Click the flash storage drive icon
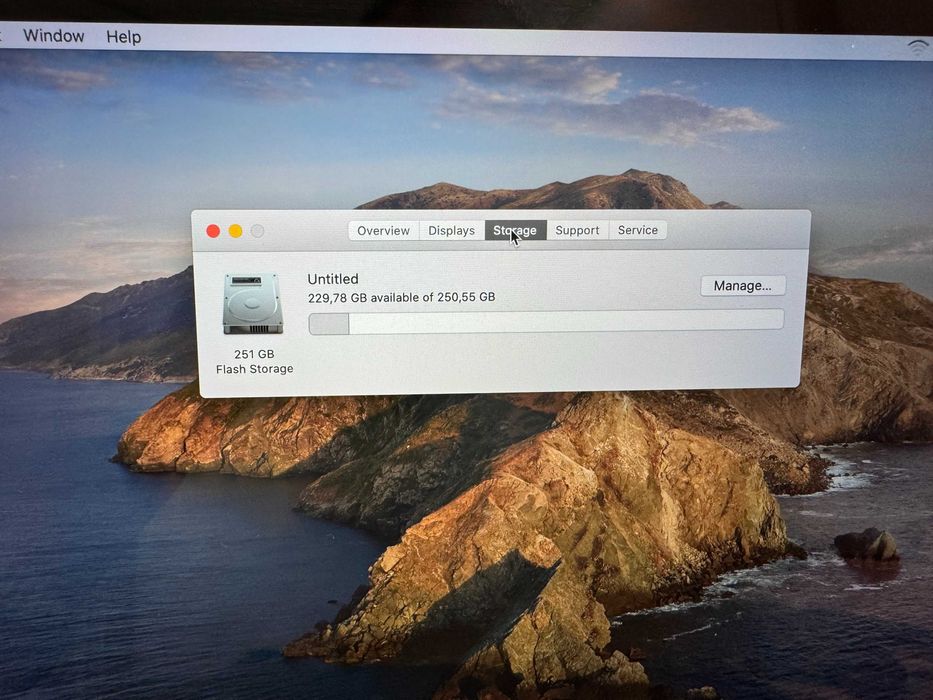Screen dimensions: 933x700 253,304
